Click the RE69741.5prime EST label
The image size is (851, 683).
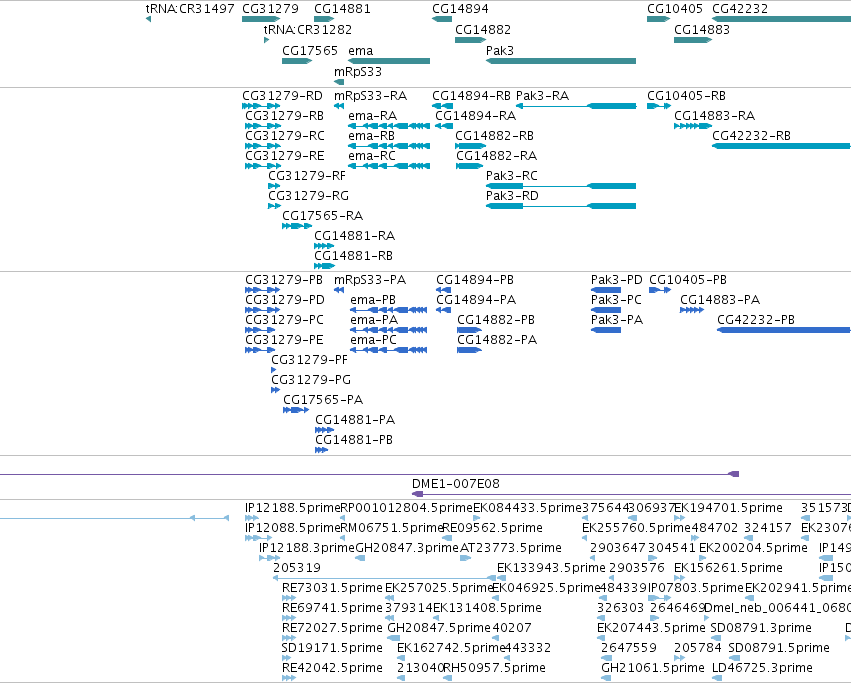[x=332, y=608]
